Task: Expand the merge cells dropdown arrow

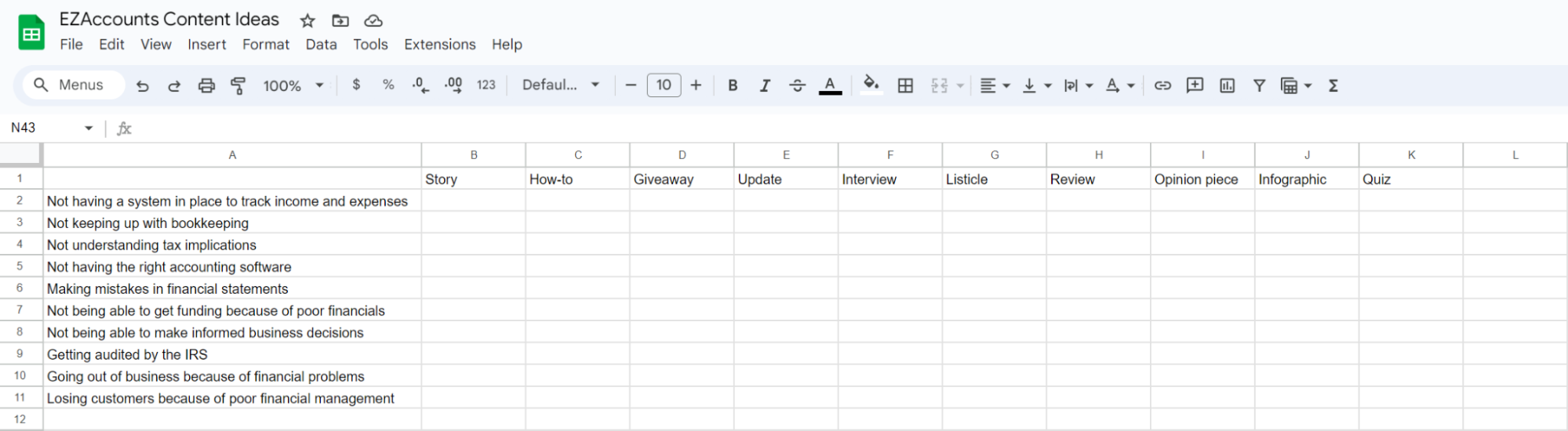Action: pos(960,85)
